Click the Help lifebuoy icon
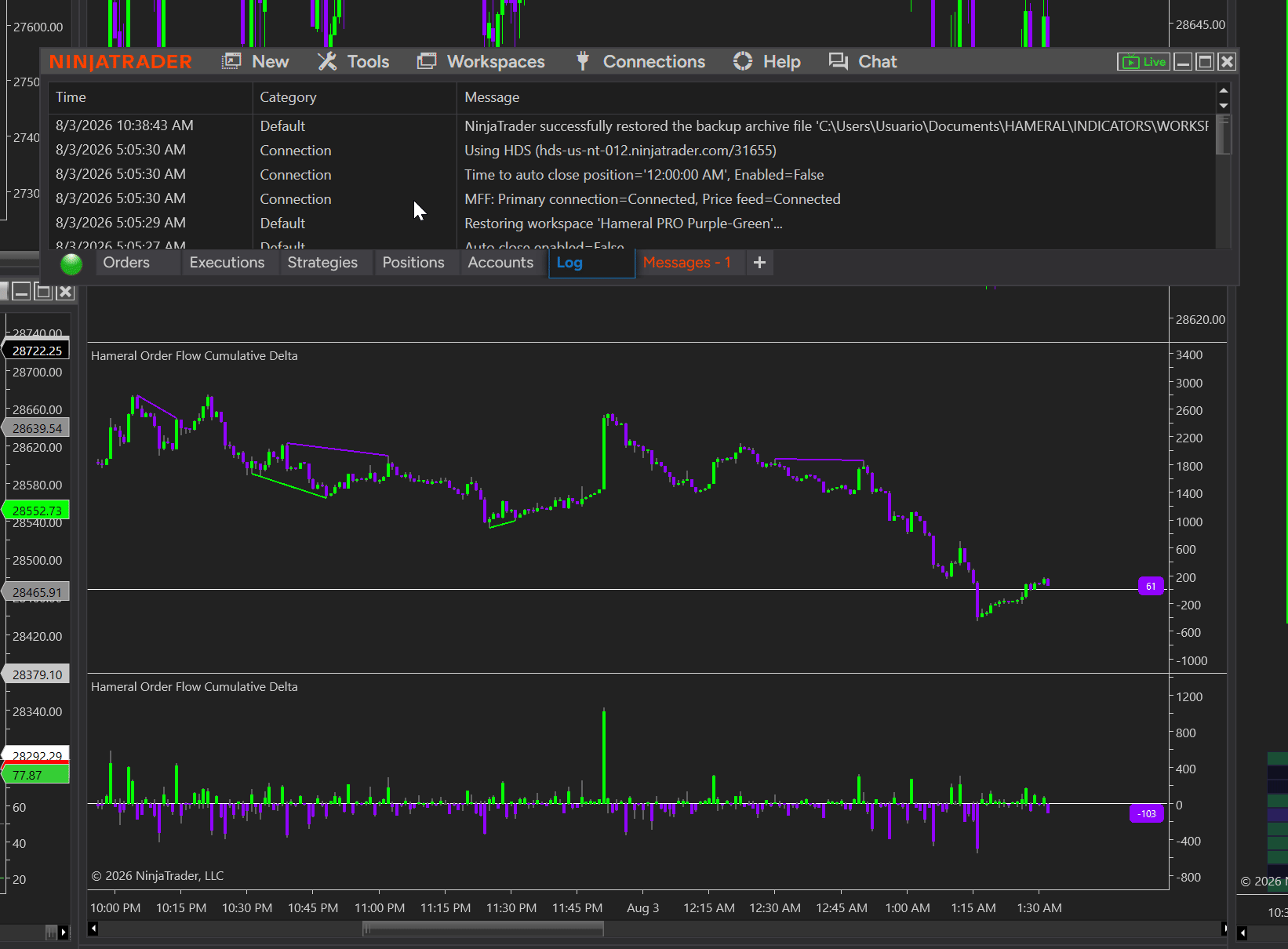 click(743, 62)
